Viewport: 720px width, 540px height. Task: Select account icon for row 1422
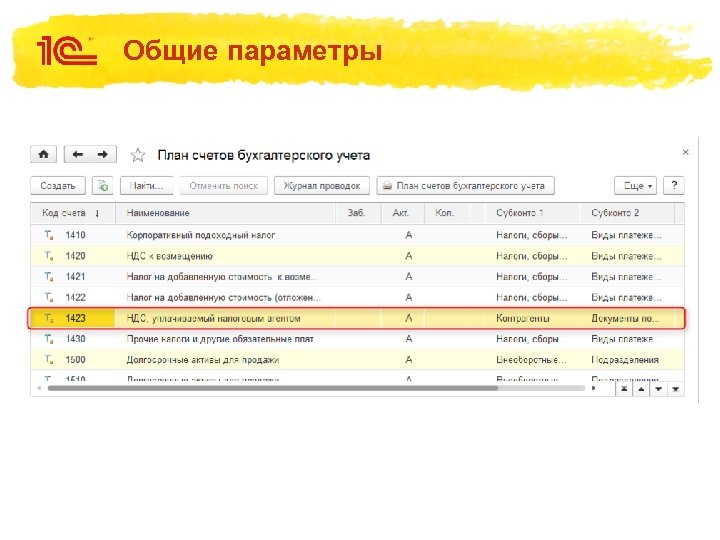(49, 297)
